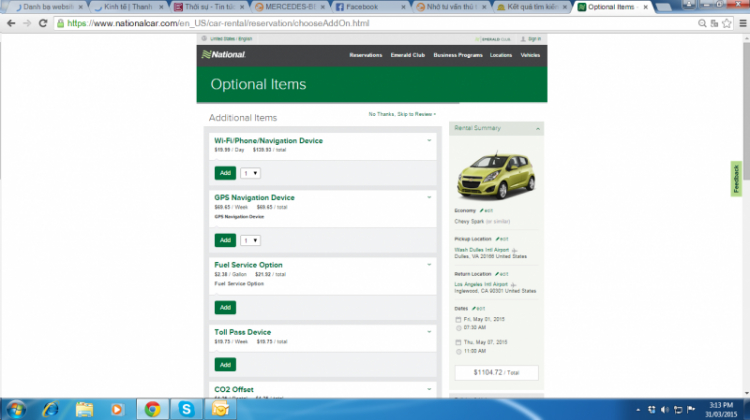Open File Explorer from taskbar
750x420 pixels.
[x=84, y=409]
